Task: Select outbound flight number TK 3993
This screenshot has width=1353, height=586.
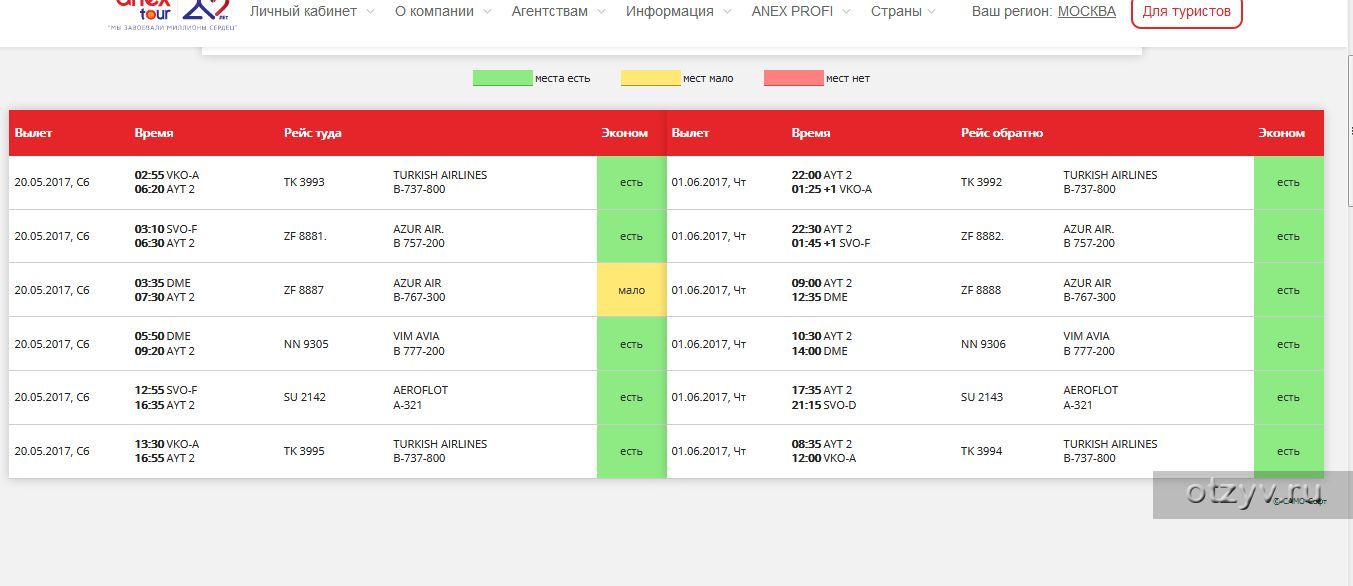Action: [x=304, y=182]
